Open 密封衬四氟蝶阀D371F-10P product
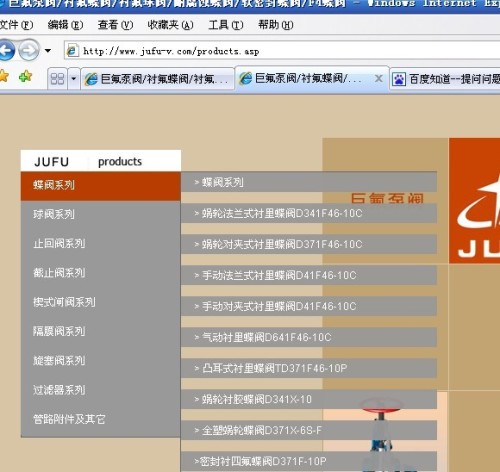500x472 pixels. tap(309, 461)
